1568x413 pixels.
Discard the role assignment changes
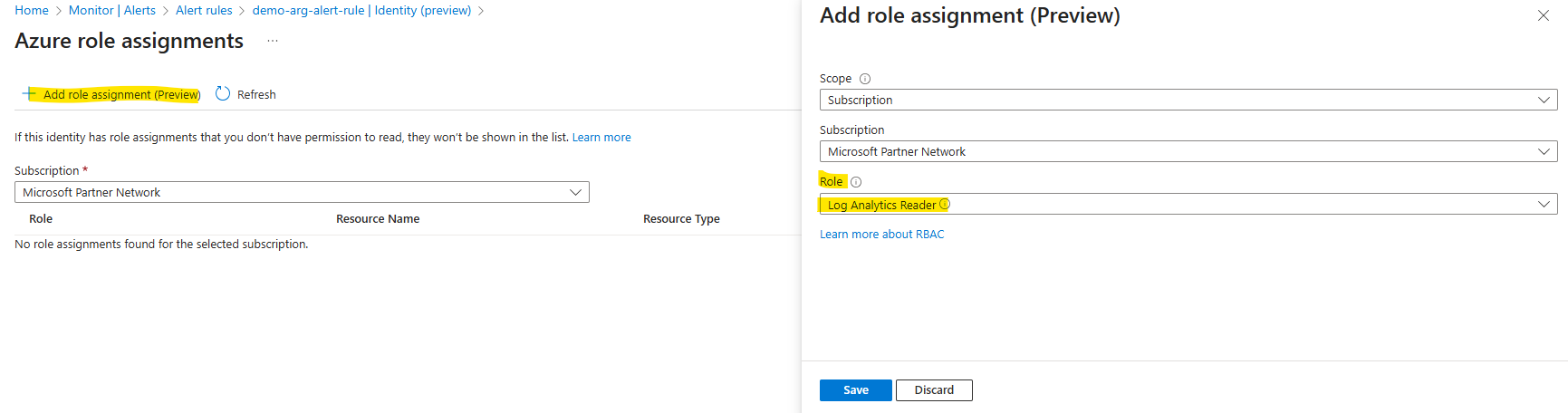click(x=934, y=390)
